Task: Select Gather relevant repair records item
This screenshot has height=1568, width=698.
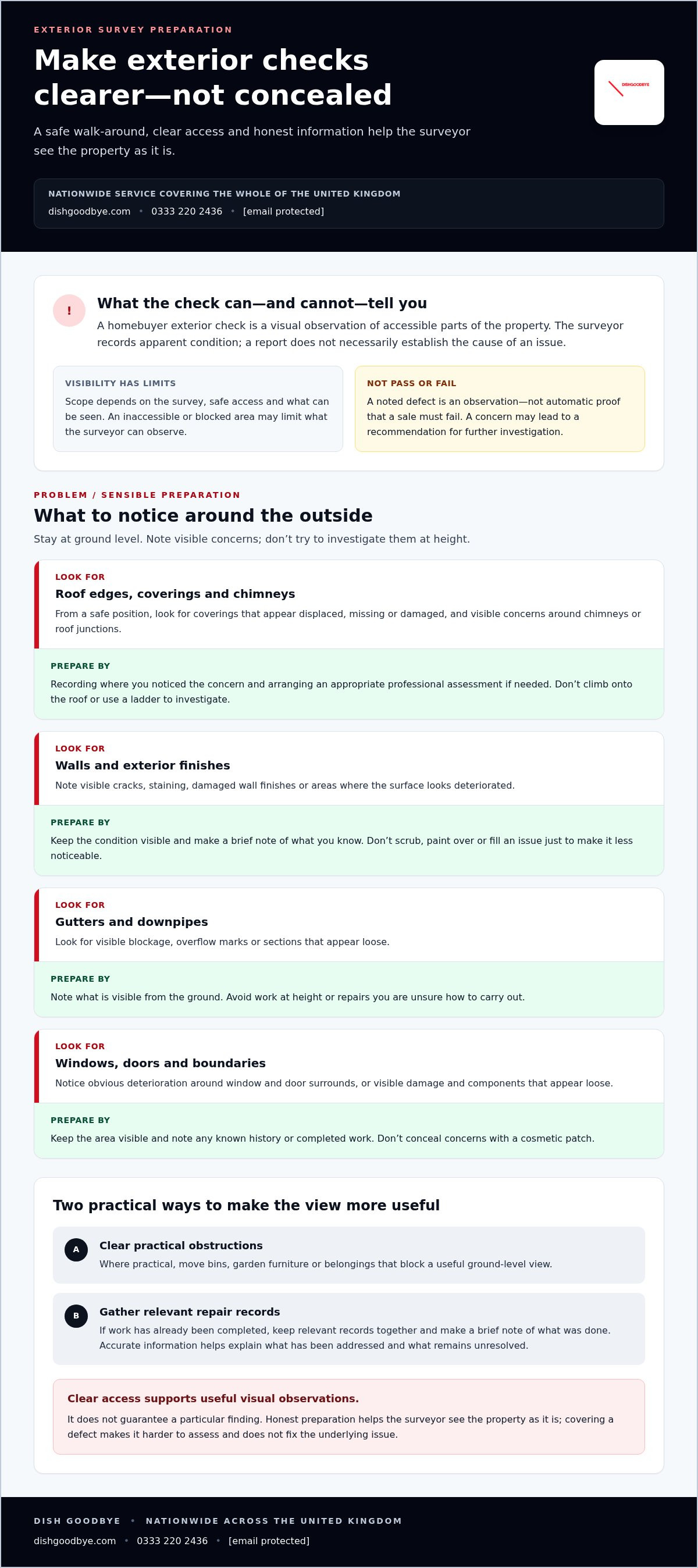Action: (348, 1329)
